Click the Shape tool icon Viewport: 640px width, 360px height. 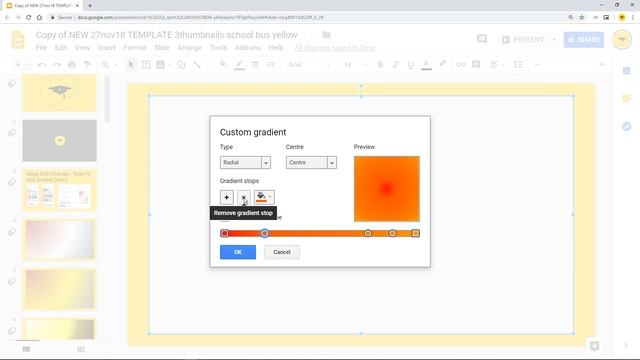pos(181,64)
